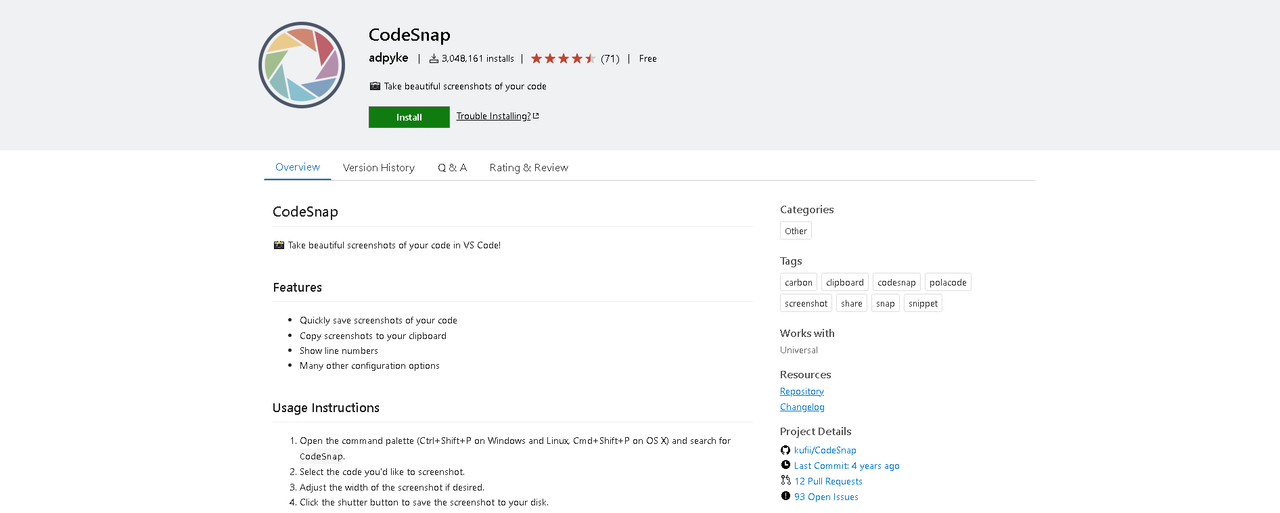Switch to the Overview tab

click(297, 167)
